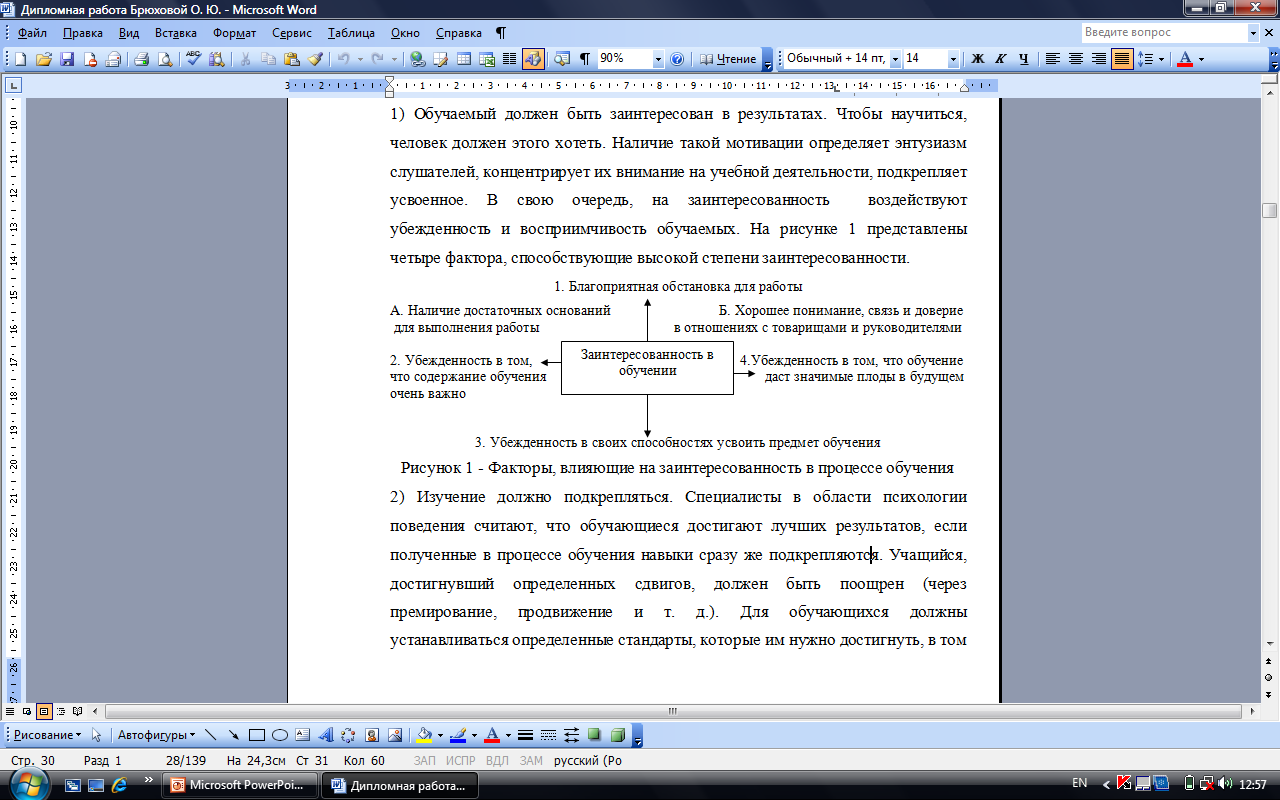Insert an Excel worksheet
The image size is (1280, 800).
click(x=487, y=59)
